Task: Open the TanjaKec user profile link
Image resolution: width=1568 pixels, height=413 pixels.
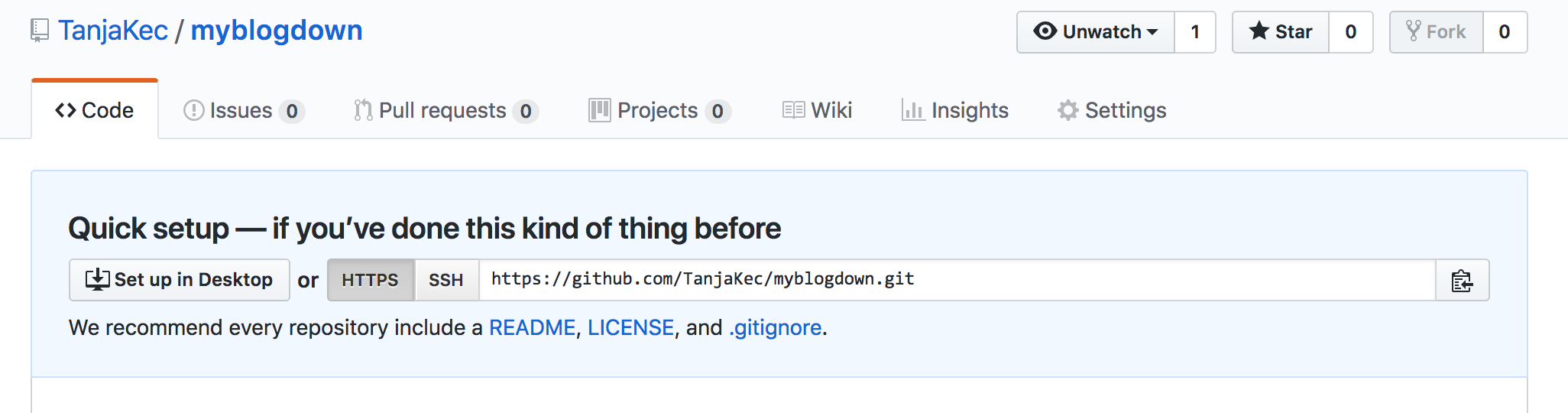Action: click(113, 31)
